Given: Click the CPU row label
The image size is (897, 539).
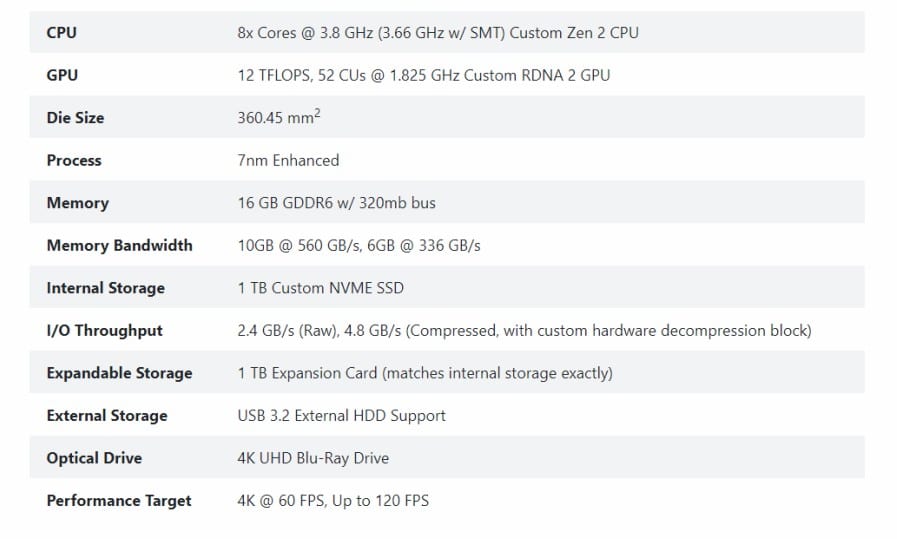Looking at the screenshot, I should pos(61,33).
